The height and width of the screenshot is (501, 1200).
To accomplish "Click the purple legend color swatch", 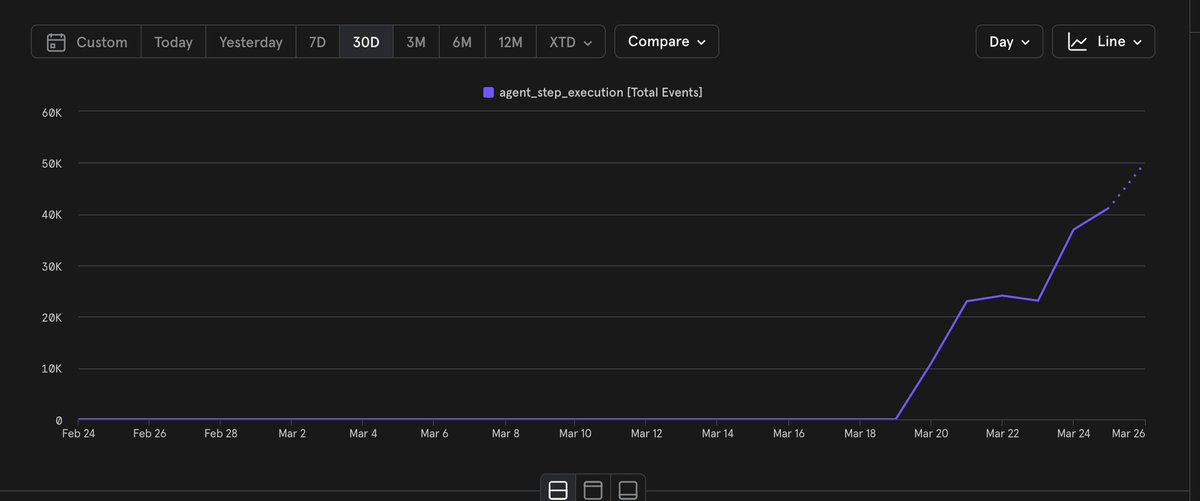I will (x=488, y=92).
